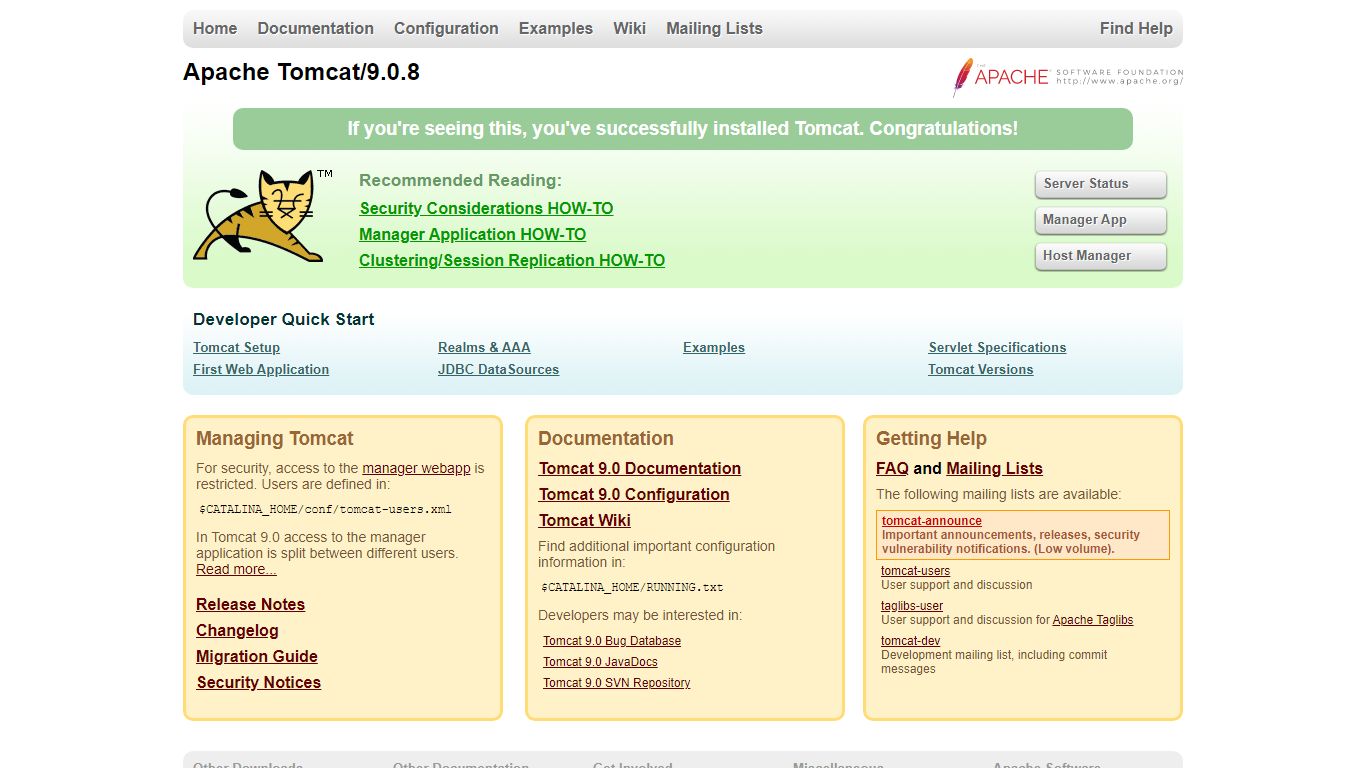
Task: Open Mailing Lists from the top navigation
Action: tap(714, 28)
